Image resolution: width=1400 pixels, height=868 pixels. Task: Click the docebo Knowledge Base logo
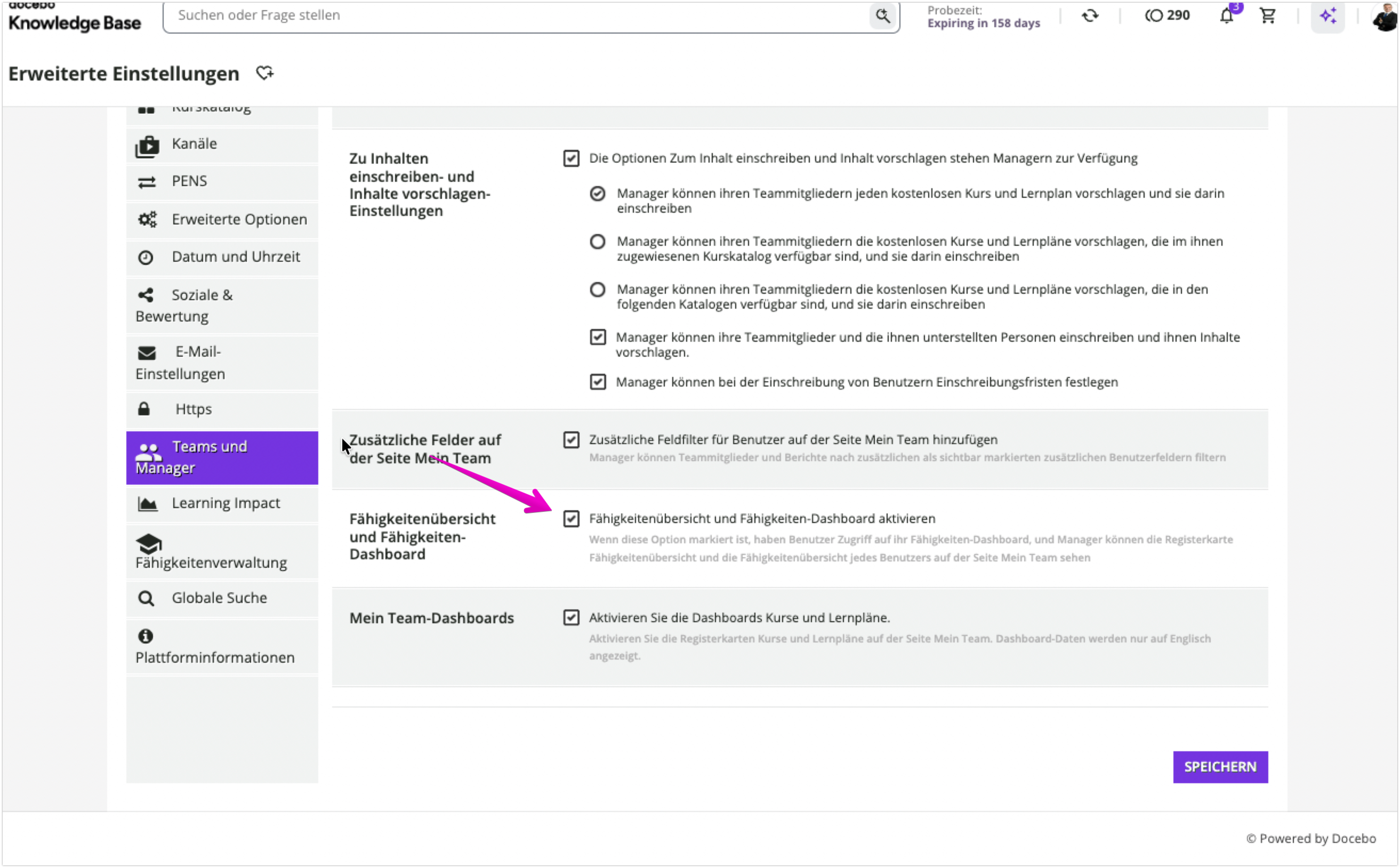tap(75, 17)
